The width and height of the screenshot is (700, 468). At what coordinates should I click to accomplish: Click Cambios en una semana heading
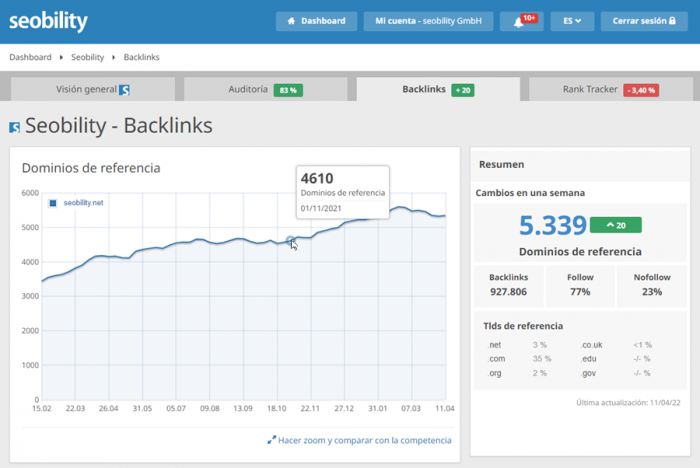click(x=530, y=193)
